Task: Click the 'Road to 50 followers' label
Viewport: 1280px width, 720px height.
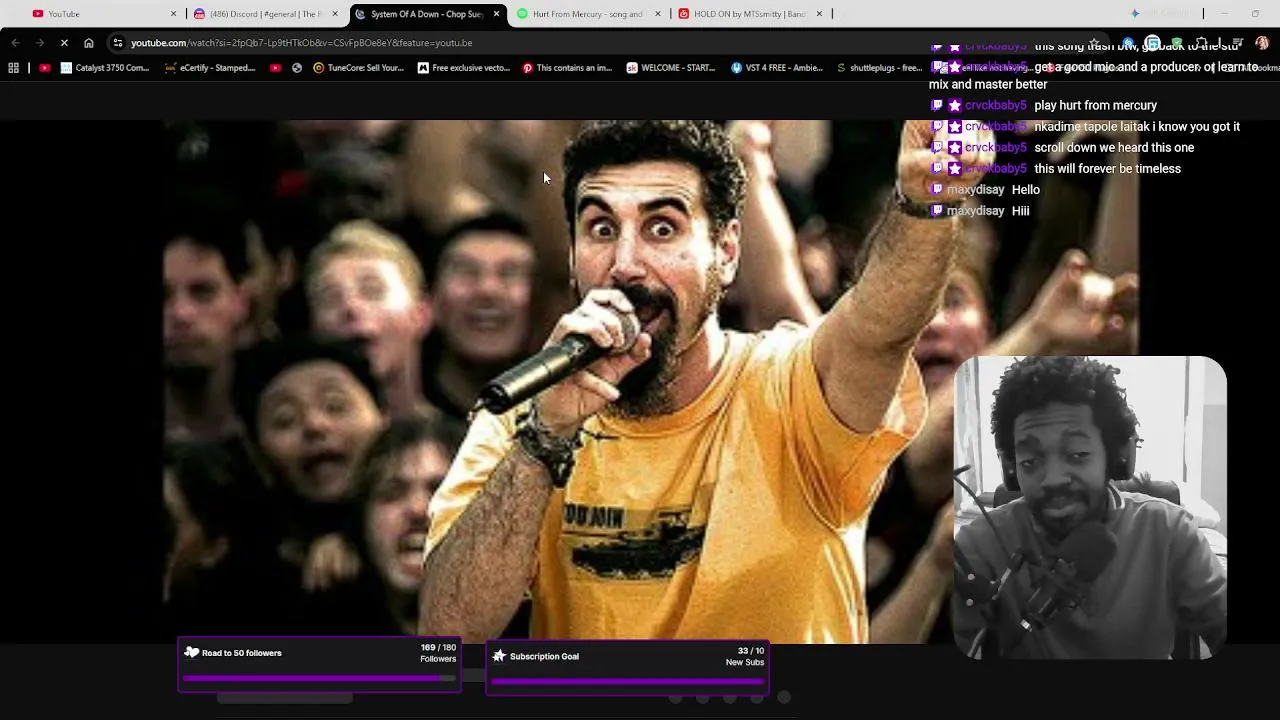Action: [242, 653]
